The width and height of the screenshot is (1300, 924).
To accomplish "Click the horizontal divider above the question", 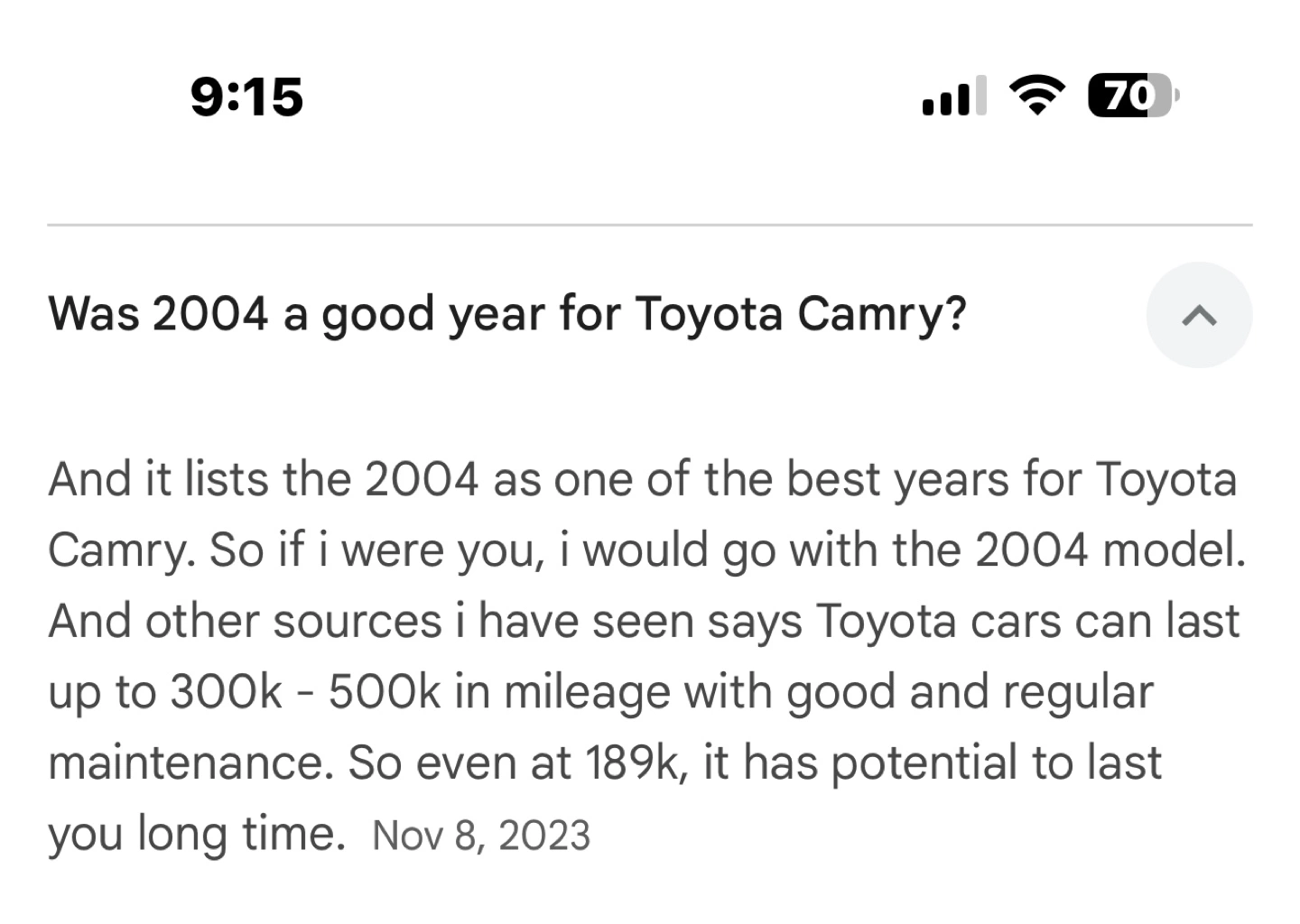I will tap(650, 225).
